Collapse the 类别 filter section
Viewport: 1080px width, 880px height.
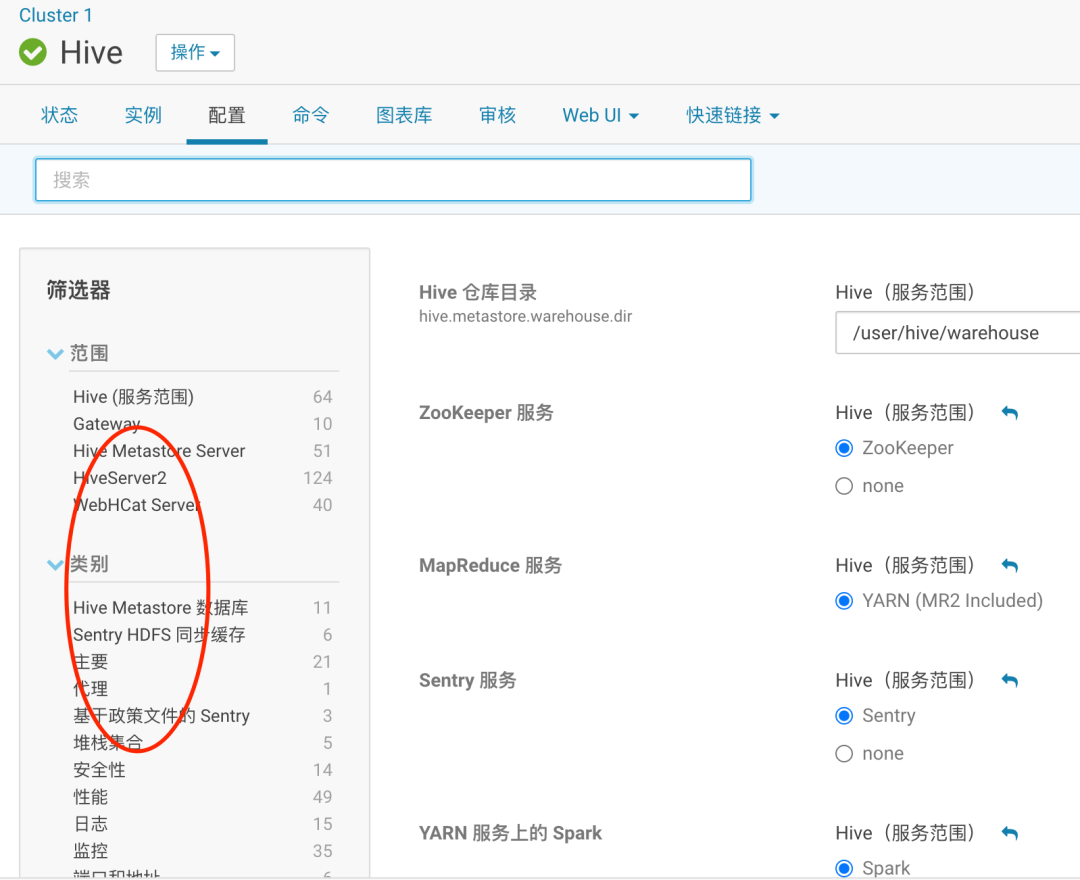(x=55, y=564)
